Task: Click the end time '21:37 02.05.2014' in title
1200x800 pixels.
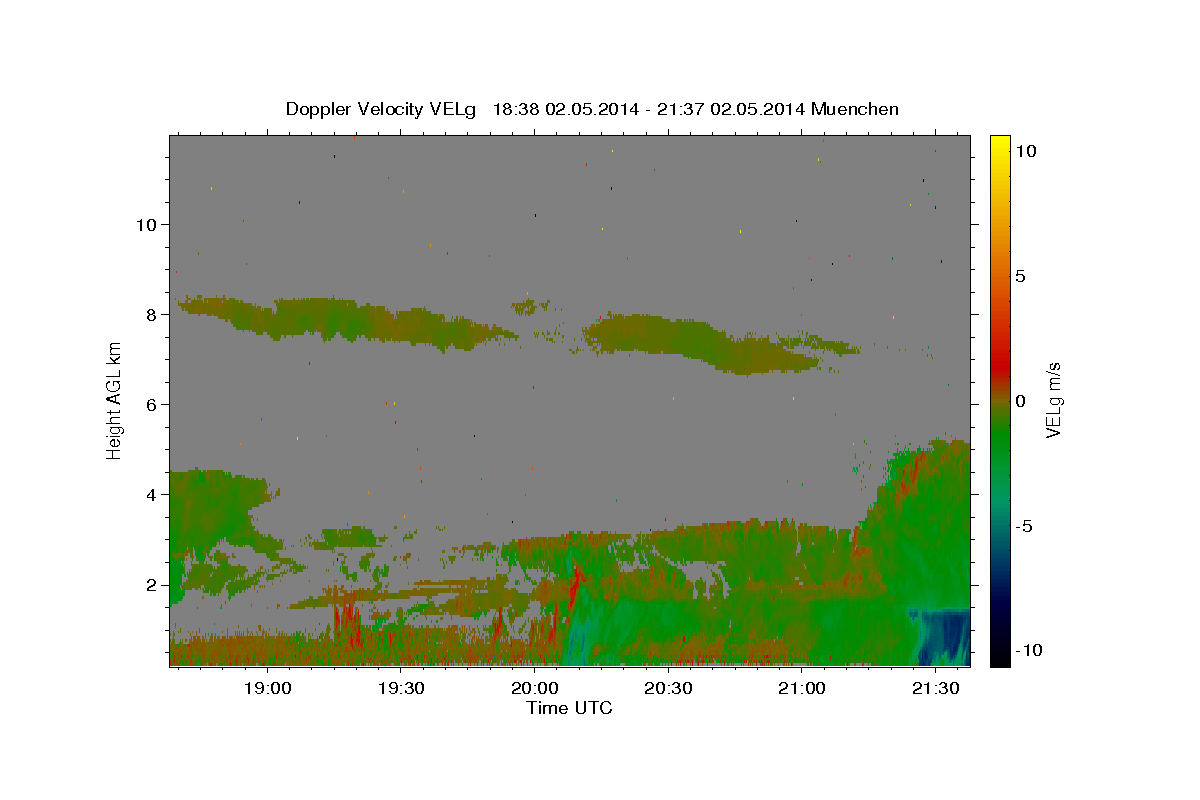Action: coord(732,109)
